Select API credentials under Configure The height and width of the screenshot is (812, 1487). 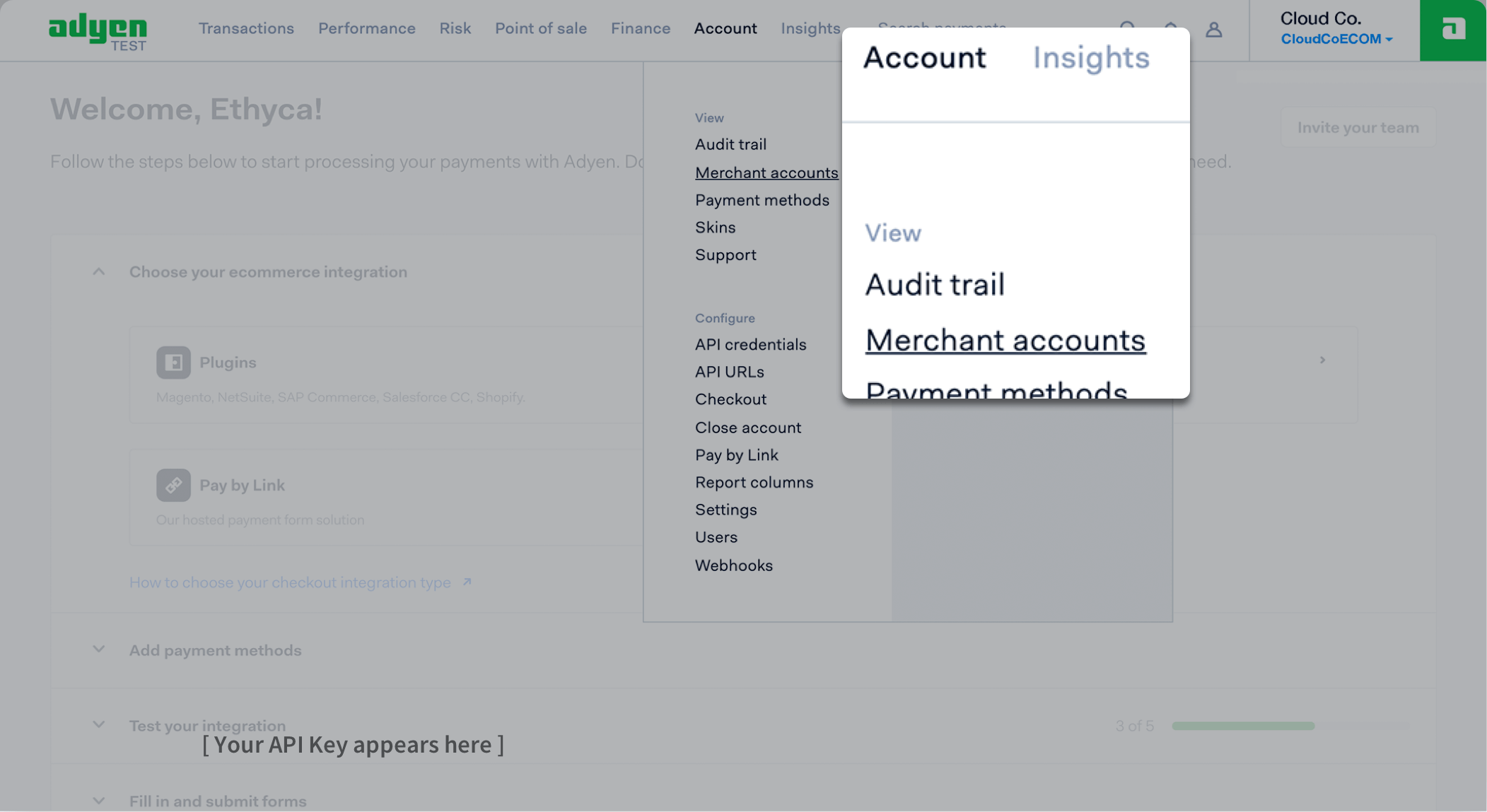coord(750,344)
